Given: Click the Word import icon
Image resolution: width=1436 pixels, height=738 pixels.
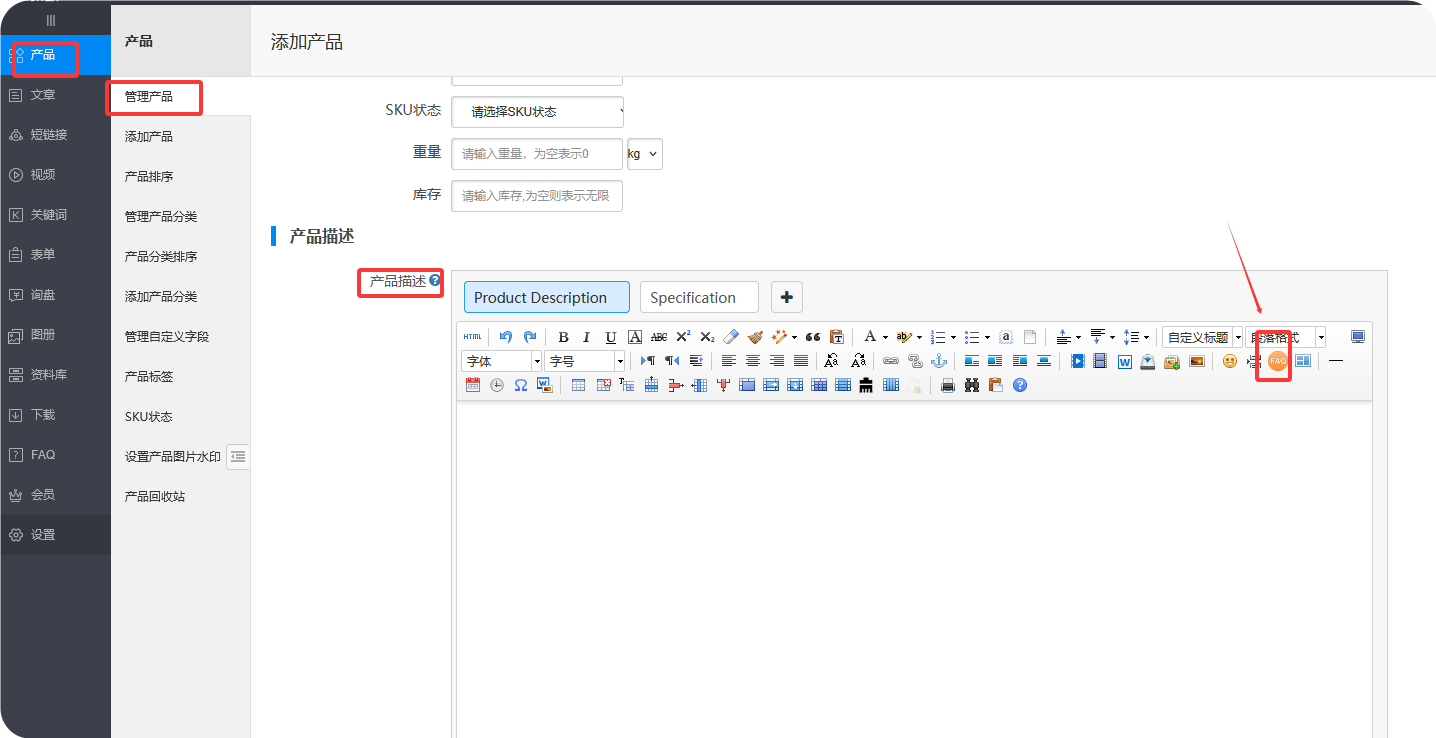Looking at the screenshot, I should point(1125,362).
